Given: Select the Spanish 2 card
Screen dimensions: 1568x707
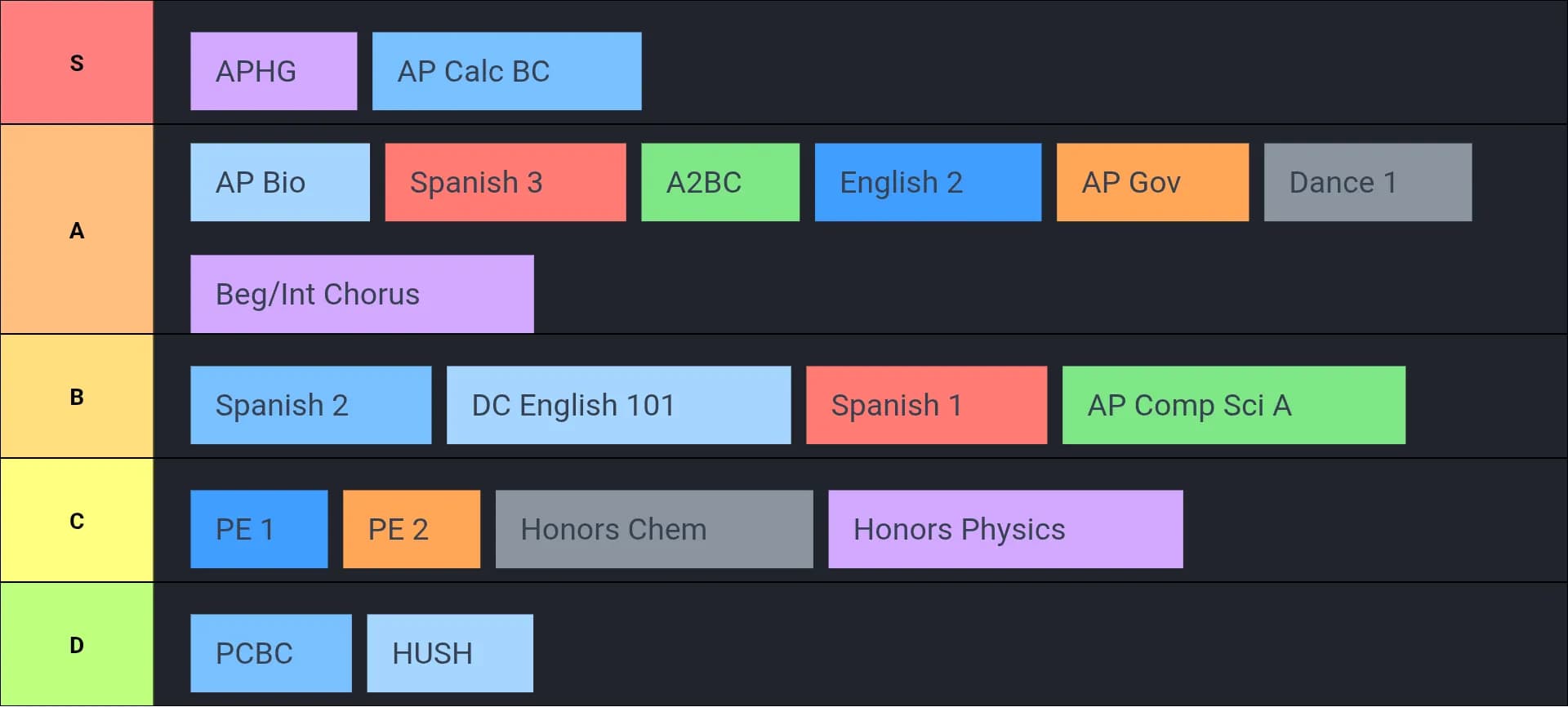Looking at the screenshot, I should [x=310, y=405].
